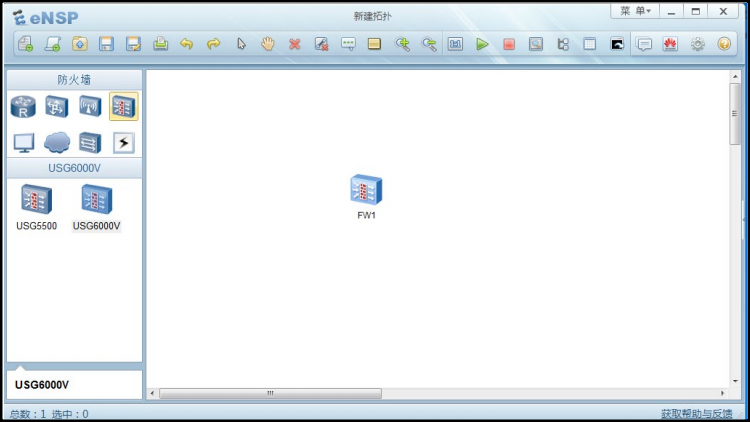This screenshot has height=422, width=750.
Task: Activate the hand pan tool
Action: [267, 44]
